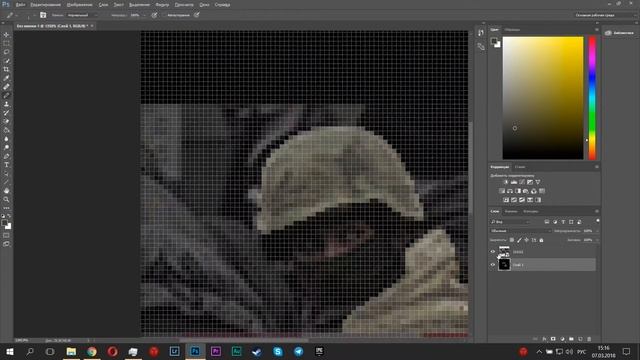This screenshot has width=640, height=360.
Task: Enable the Автостирание checkbox
Action: (x=163, y=15)
